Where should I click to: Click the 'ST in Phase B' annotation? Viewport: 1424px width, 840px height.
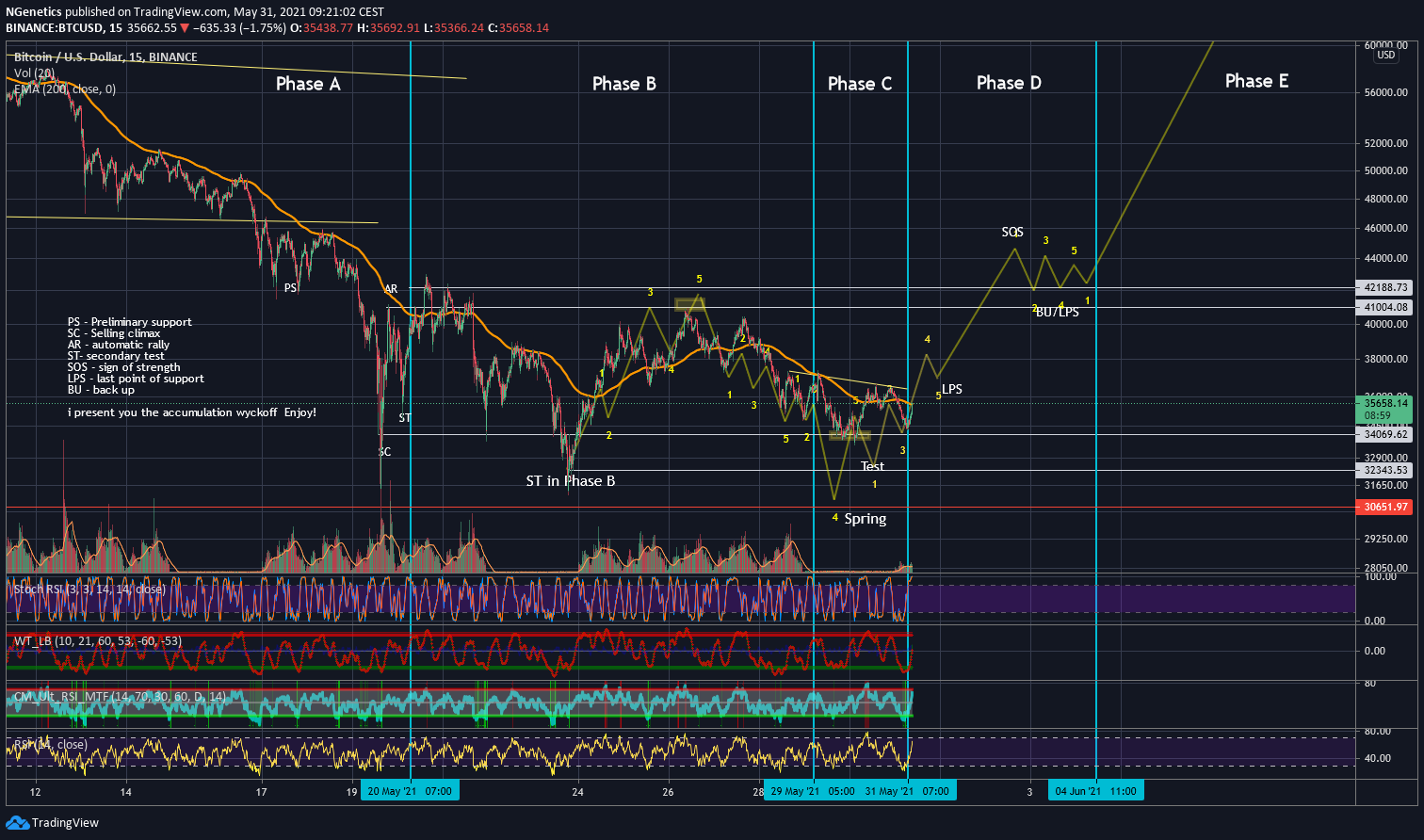point(571,481)
